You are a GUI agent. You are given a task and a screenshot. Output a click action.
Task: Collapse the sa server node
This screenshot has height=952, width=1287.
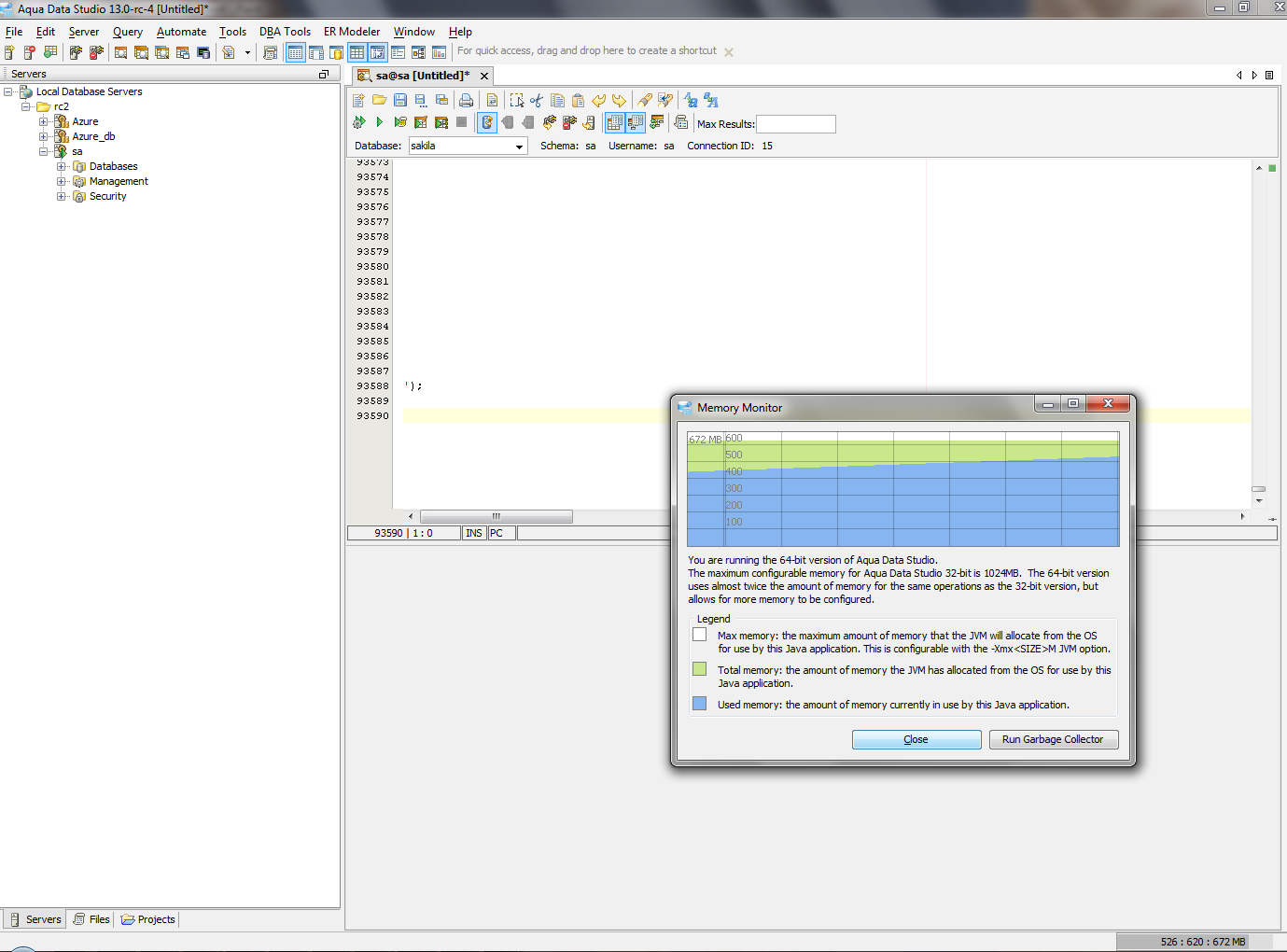(x=43, y=151)
